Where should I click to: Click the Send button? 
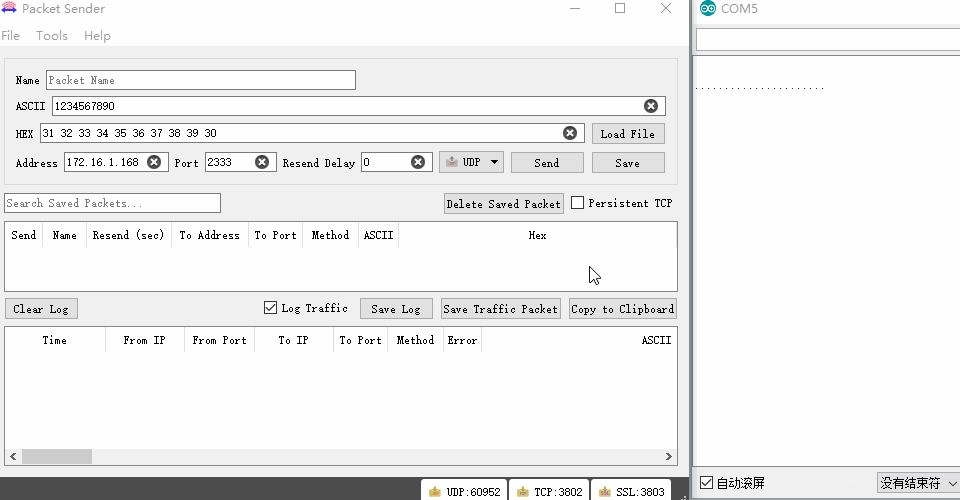[547, 163]
